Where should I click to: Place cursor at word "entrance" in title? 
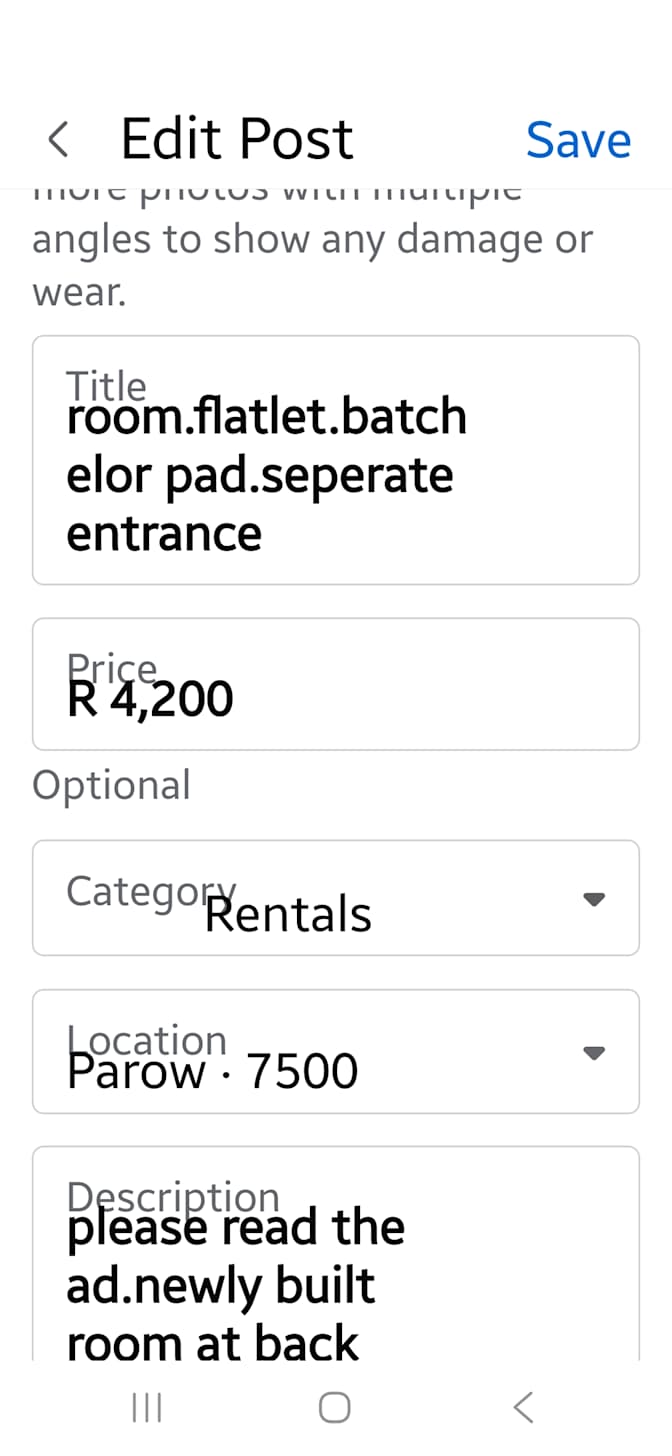click(164, 533)
